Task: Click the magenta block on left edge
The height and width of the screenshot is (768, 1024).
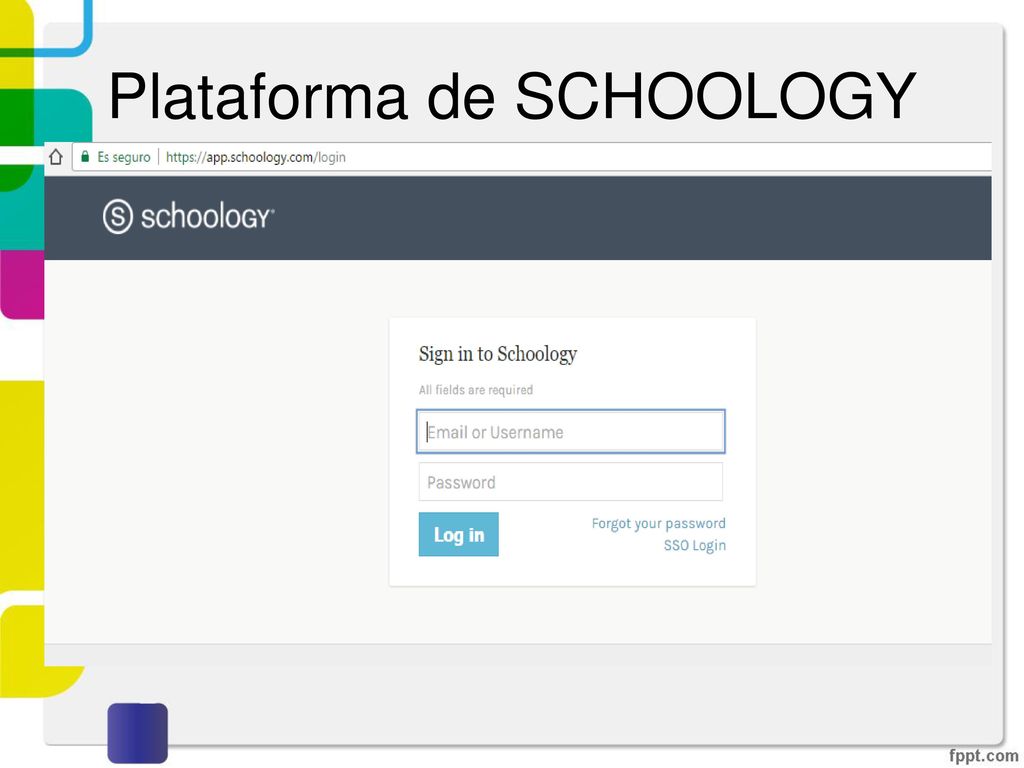Action: (23, 284)
